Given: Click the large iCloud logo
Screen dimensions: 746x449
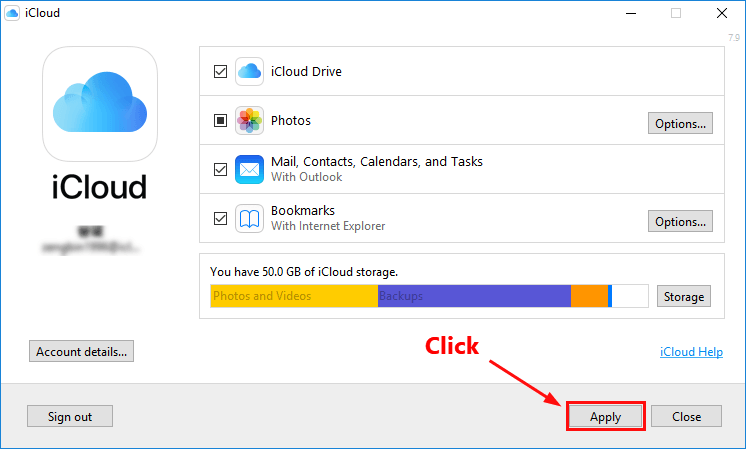Looking at the screenshot, I should pyautogui.click(x=99, y=105).
